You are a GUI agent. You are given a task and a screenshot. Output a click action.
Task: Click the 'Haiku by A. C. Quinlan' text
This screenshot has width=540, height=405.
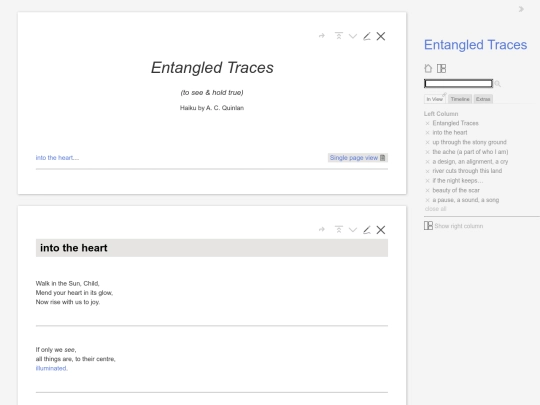pos(212,108)
